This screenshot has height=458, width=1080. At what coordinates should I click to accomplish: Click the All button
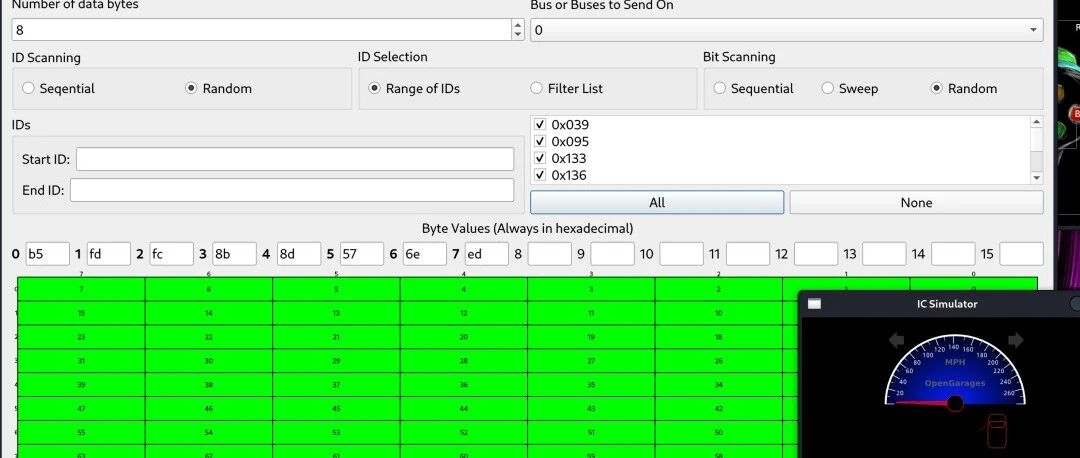point(657,202)
